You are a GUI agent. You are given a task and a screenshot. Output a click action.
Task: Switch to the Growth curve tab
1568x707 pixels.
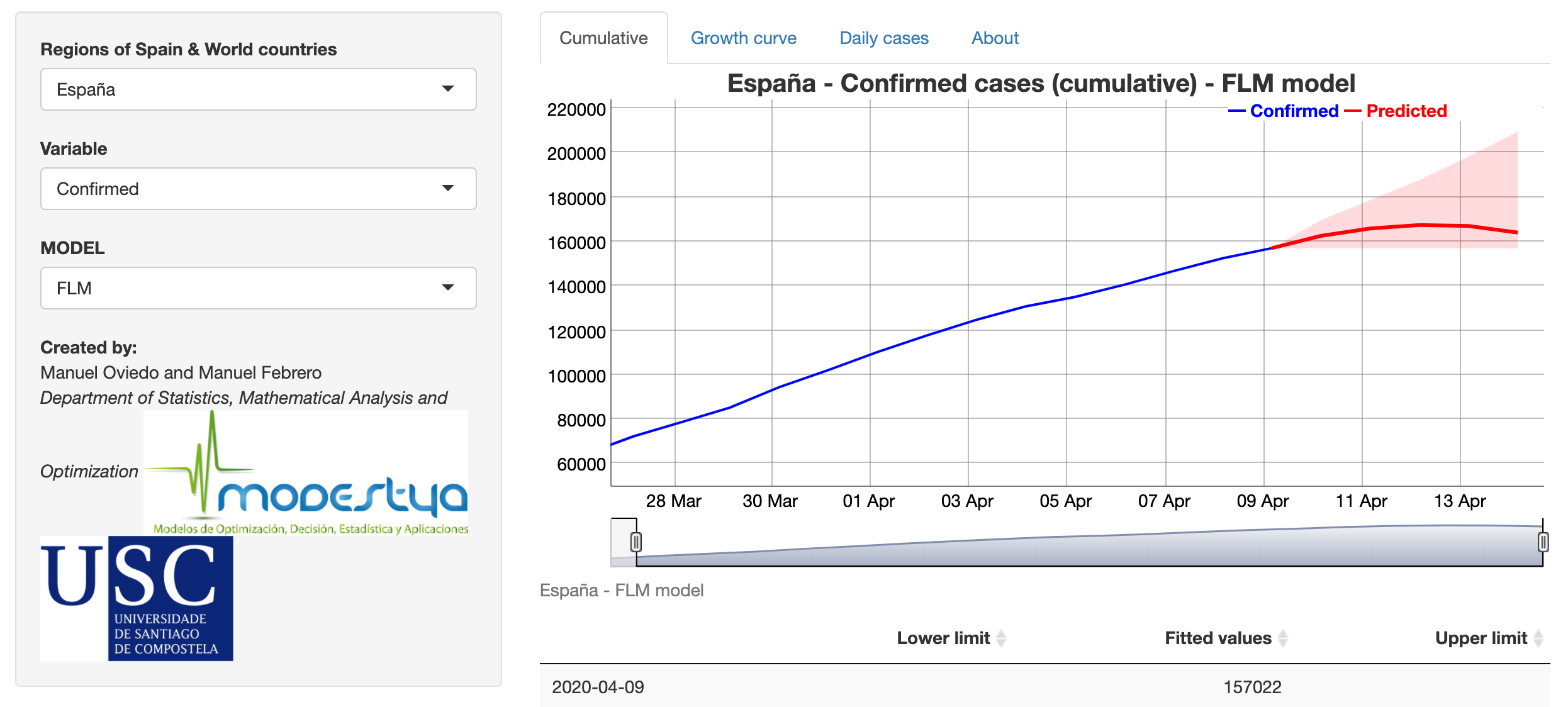pyautogui.click(x=743, y=38)
